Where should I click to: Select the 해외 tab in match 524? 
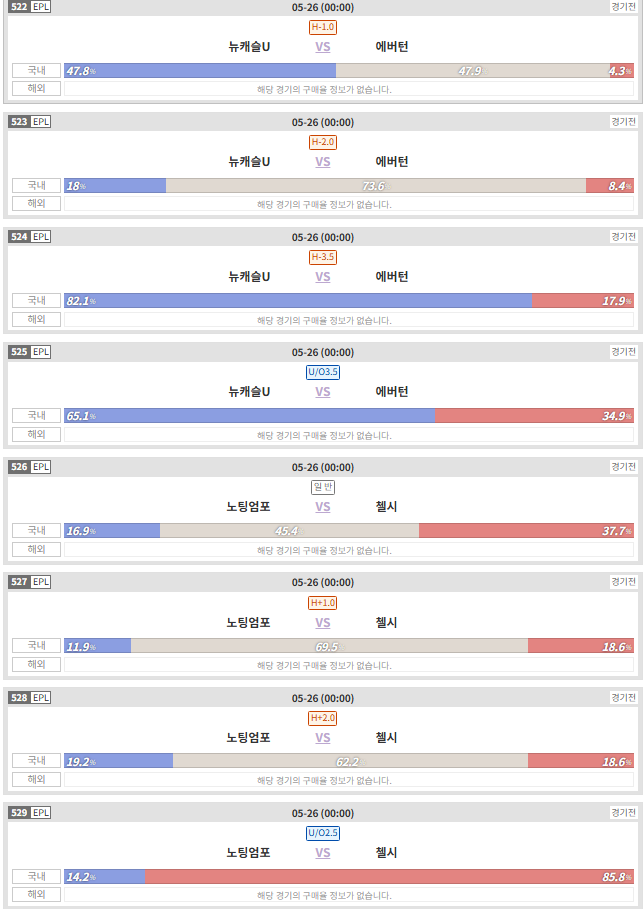[x=37, y=319]
